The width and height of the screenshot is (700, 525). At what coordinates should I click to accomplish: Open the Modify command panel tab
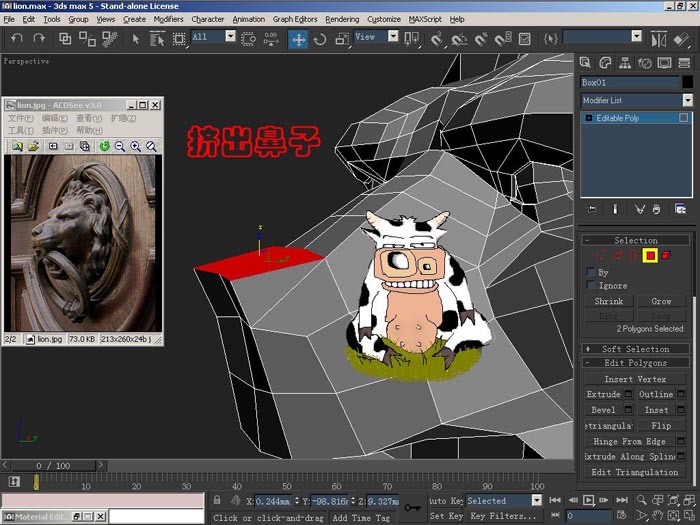click(605, 62)
